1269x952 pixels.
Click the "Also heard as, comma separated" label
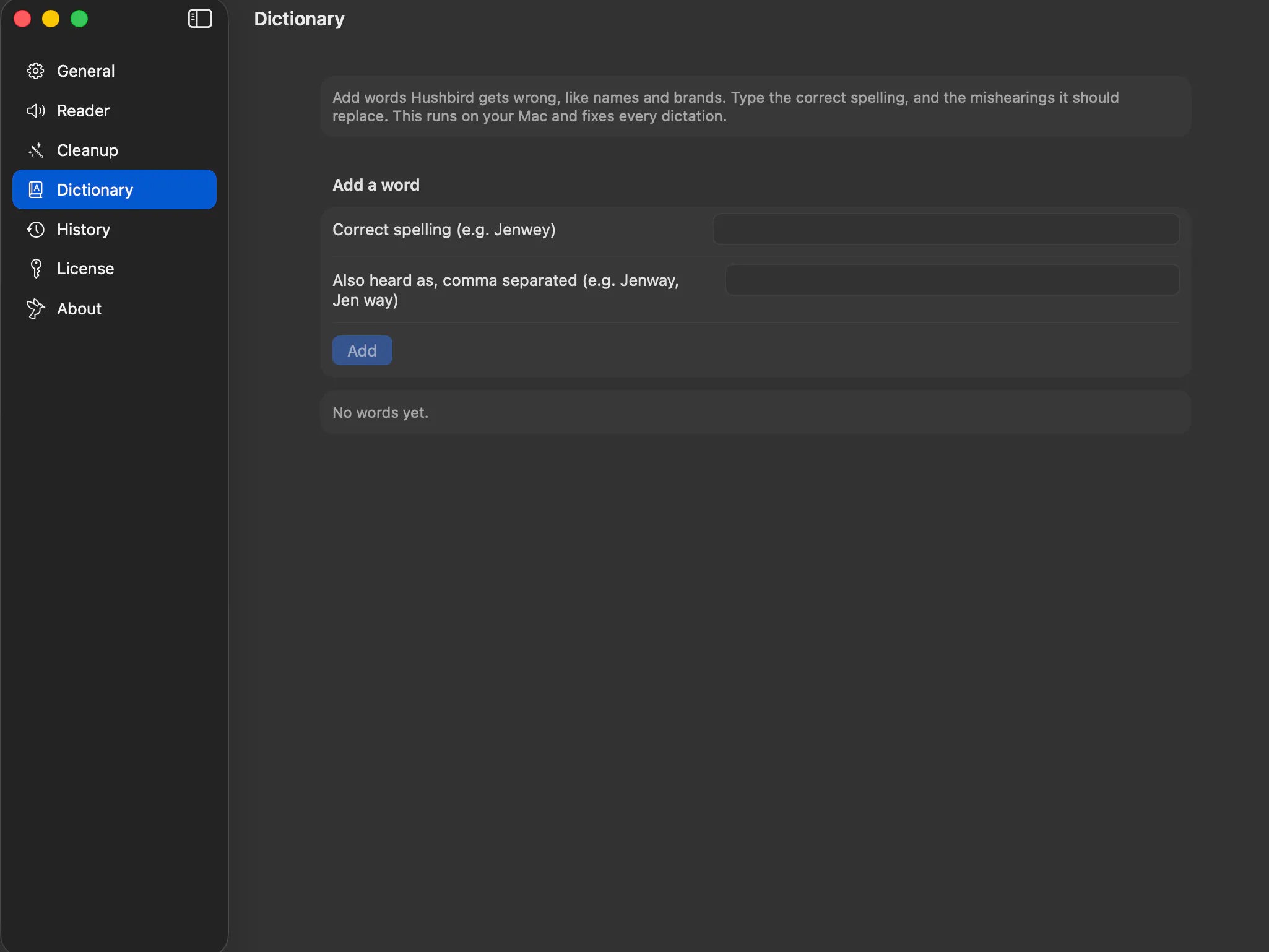506,290
